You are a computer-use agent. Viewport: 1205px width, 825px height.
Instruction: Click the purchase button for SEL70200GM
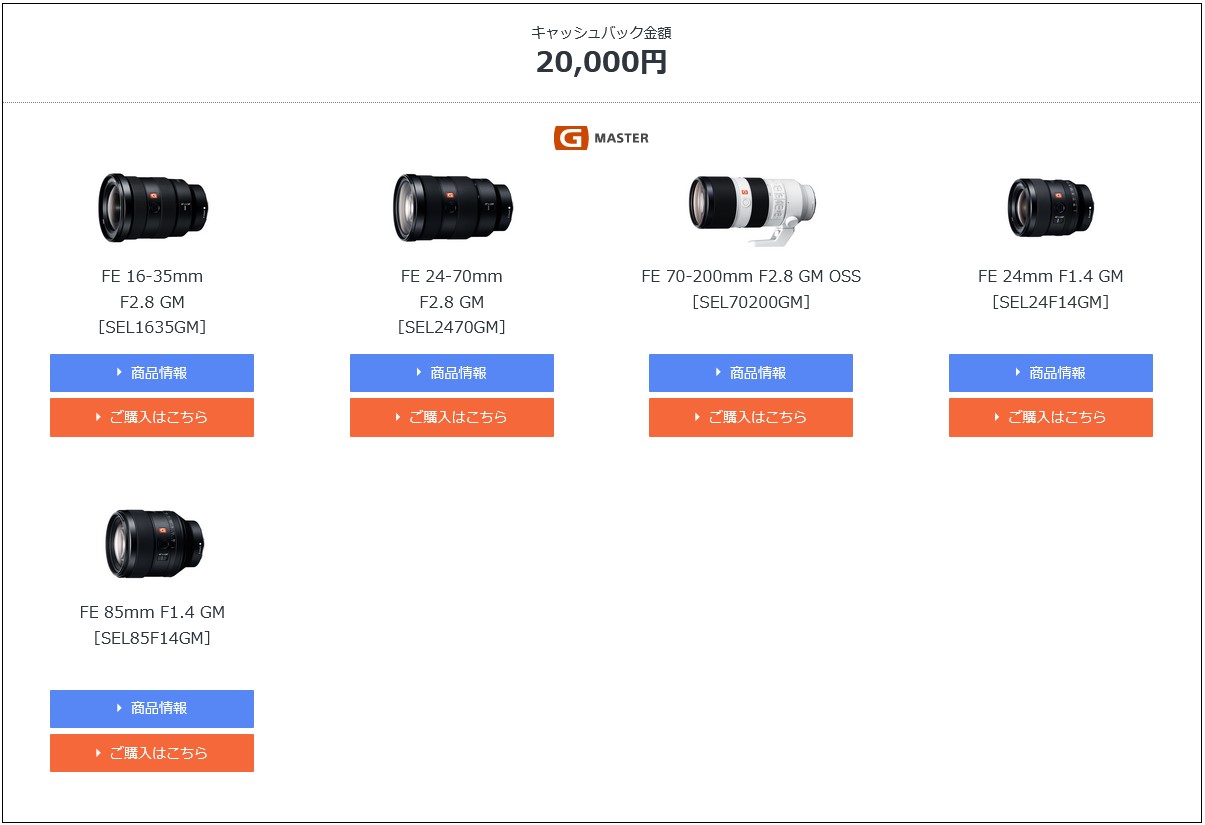point(751,418)
